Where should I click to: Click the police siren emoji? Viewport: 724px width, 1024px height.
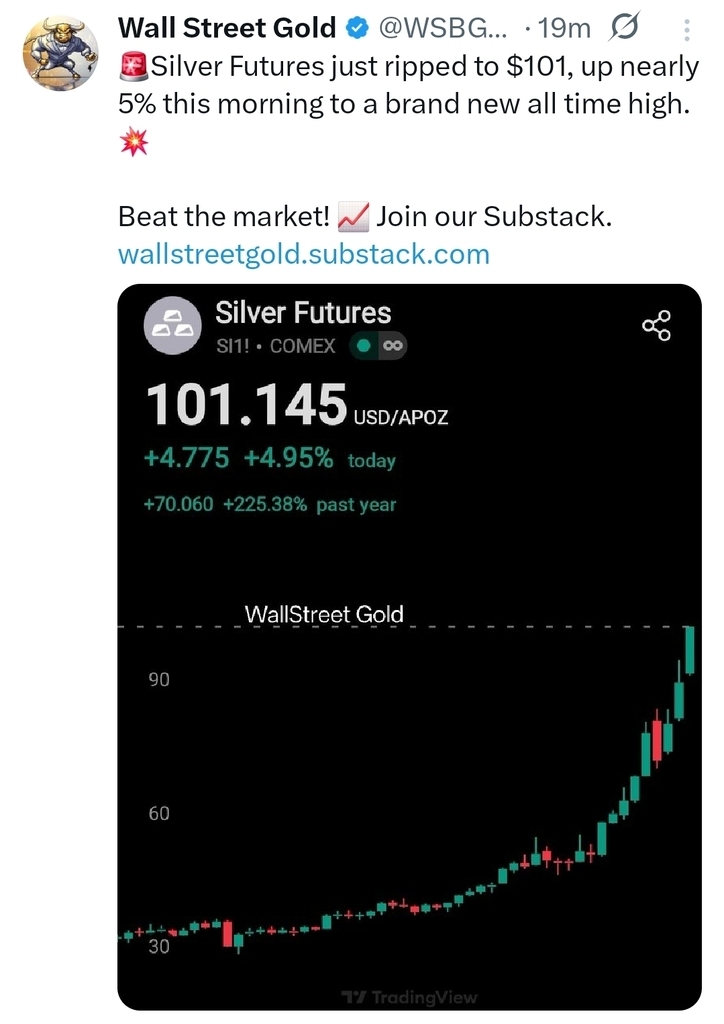[x=132, y=68]
